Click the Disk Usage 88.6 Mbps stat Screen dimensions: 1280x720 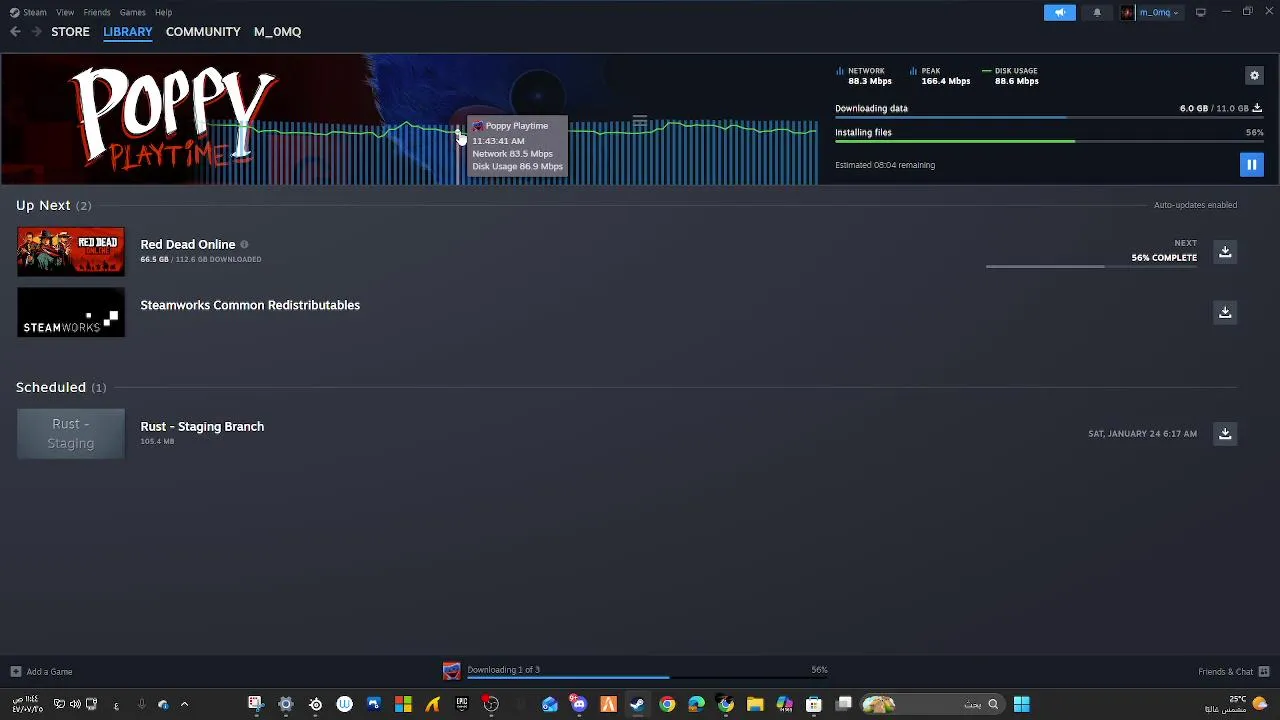click(x=1011, y=76)
